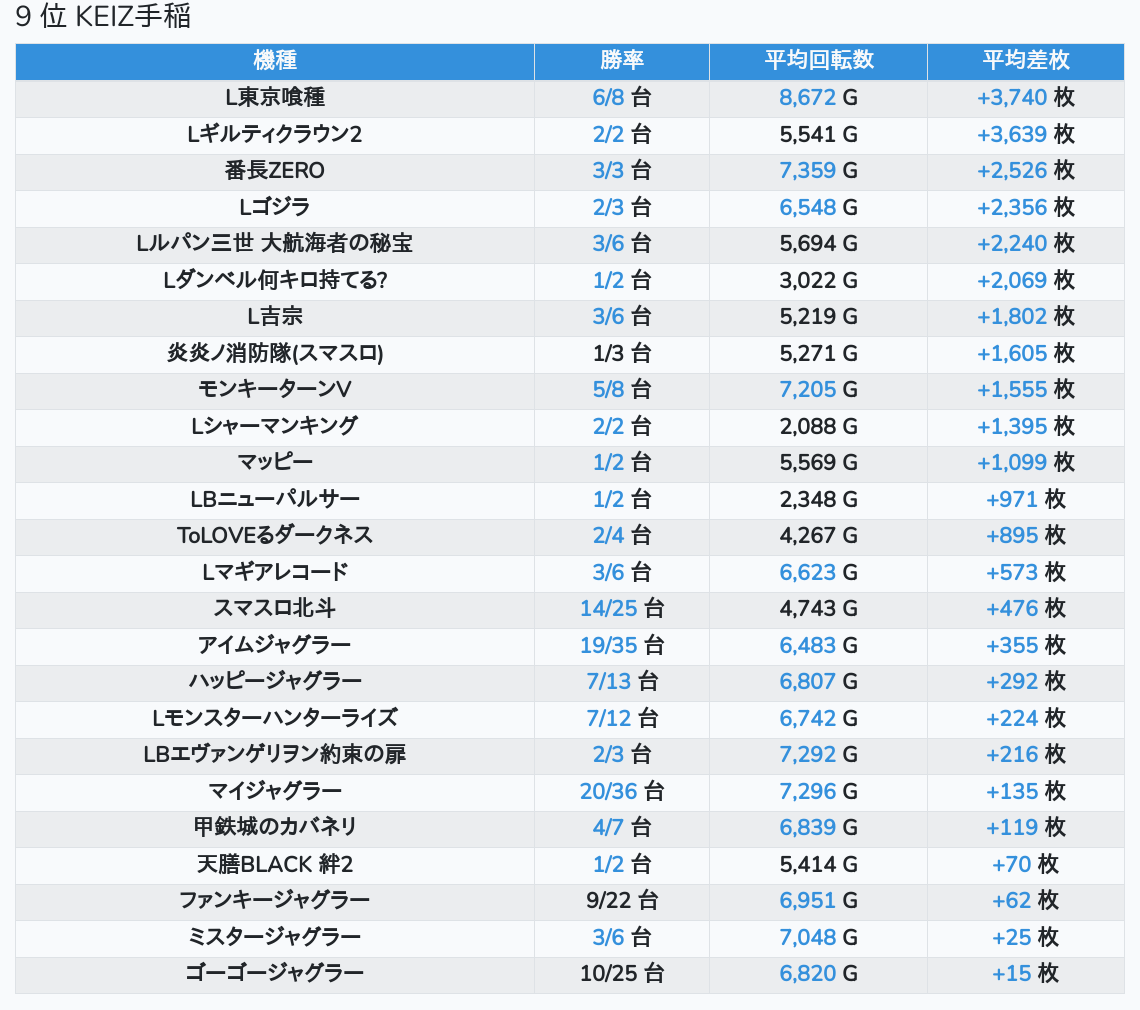Click the 3,022 G average spins value
1140x1010 pixels.
(x=819, y=280)
